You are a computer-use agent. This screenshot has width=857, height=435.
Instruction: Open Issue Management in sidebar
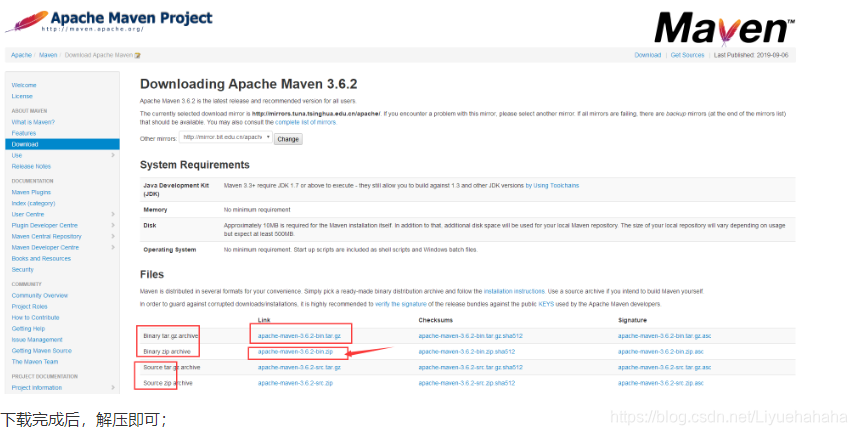tap(37, 339)
